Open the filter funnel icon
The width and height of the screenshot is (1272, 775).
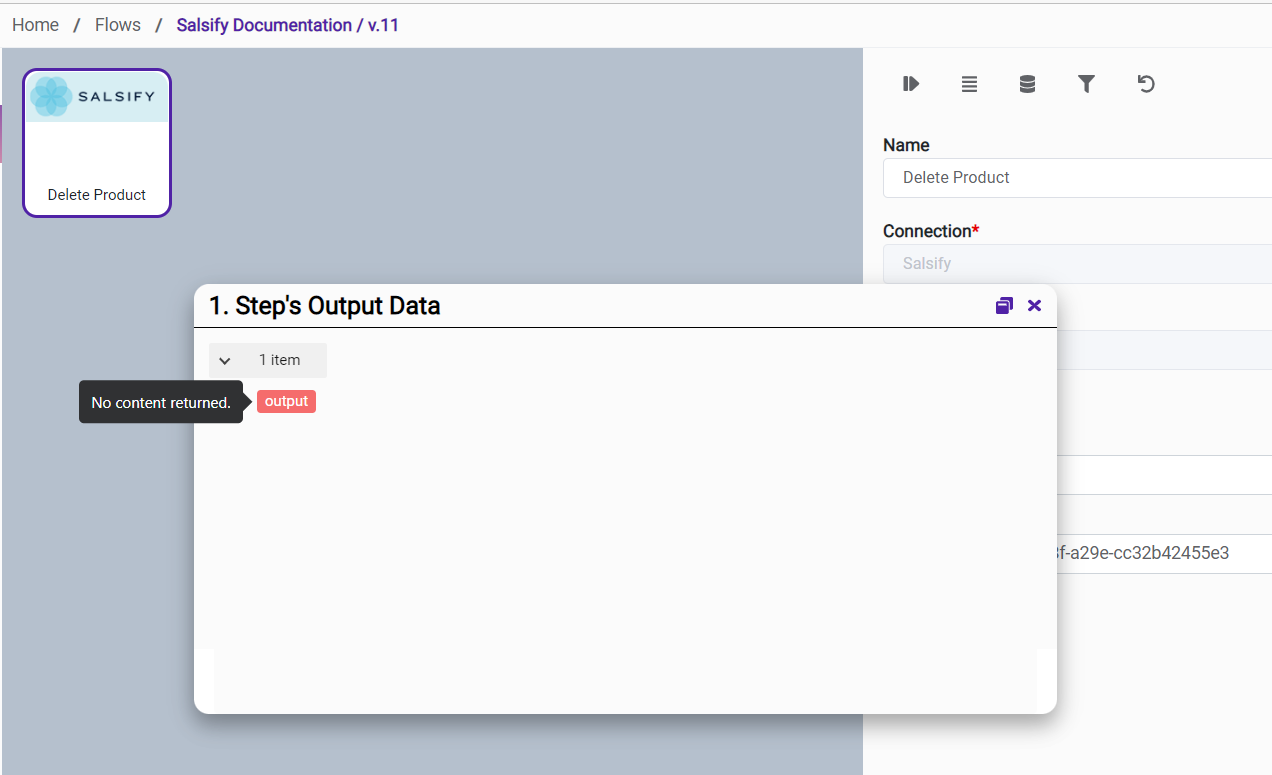1086,84
